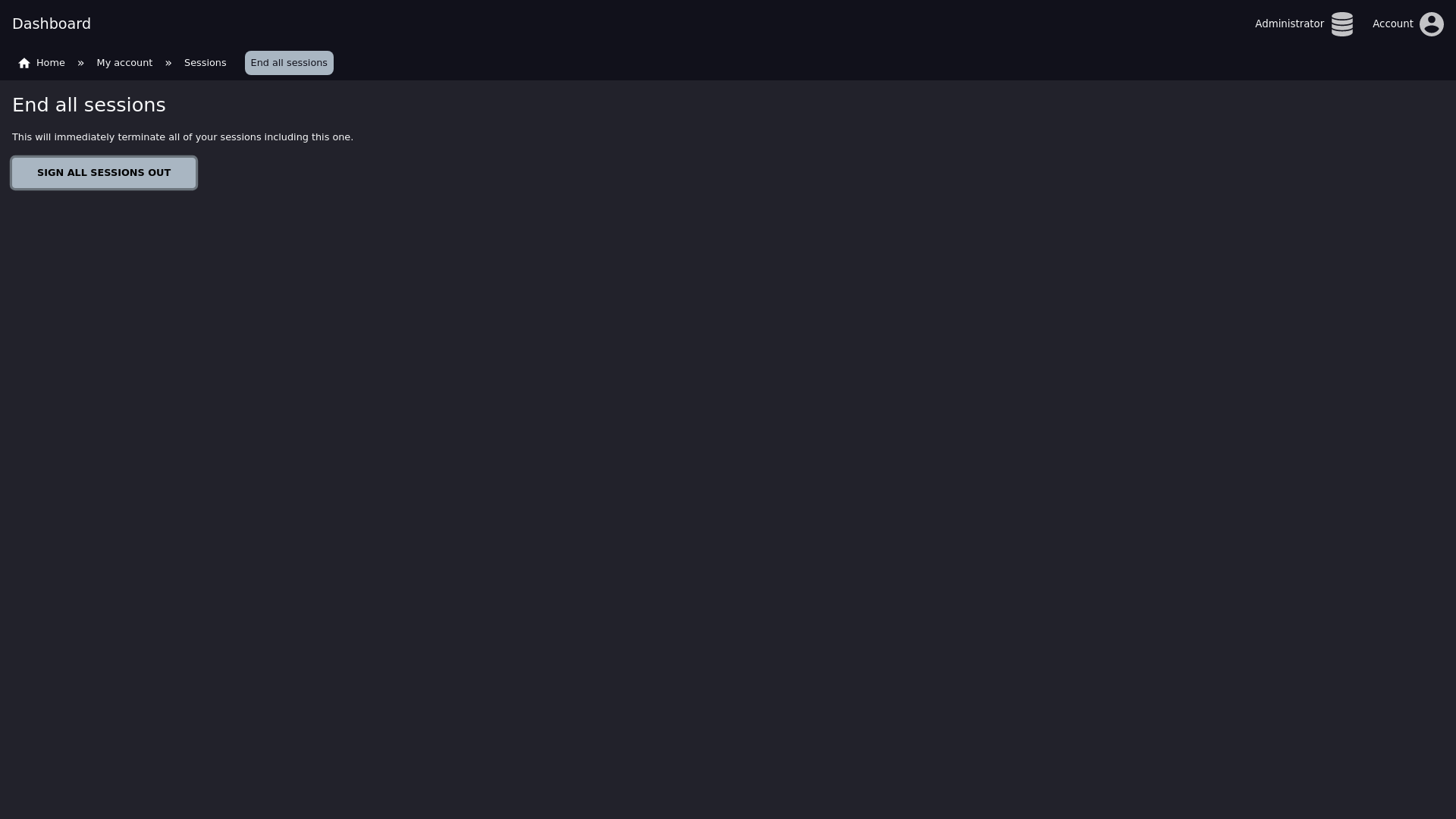1456x819 pixels.
Task: Navigate to the My account breadcrumb
Action: coord(124,63)
